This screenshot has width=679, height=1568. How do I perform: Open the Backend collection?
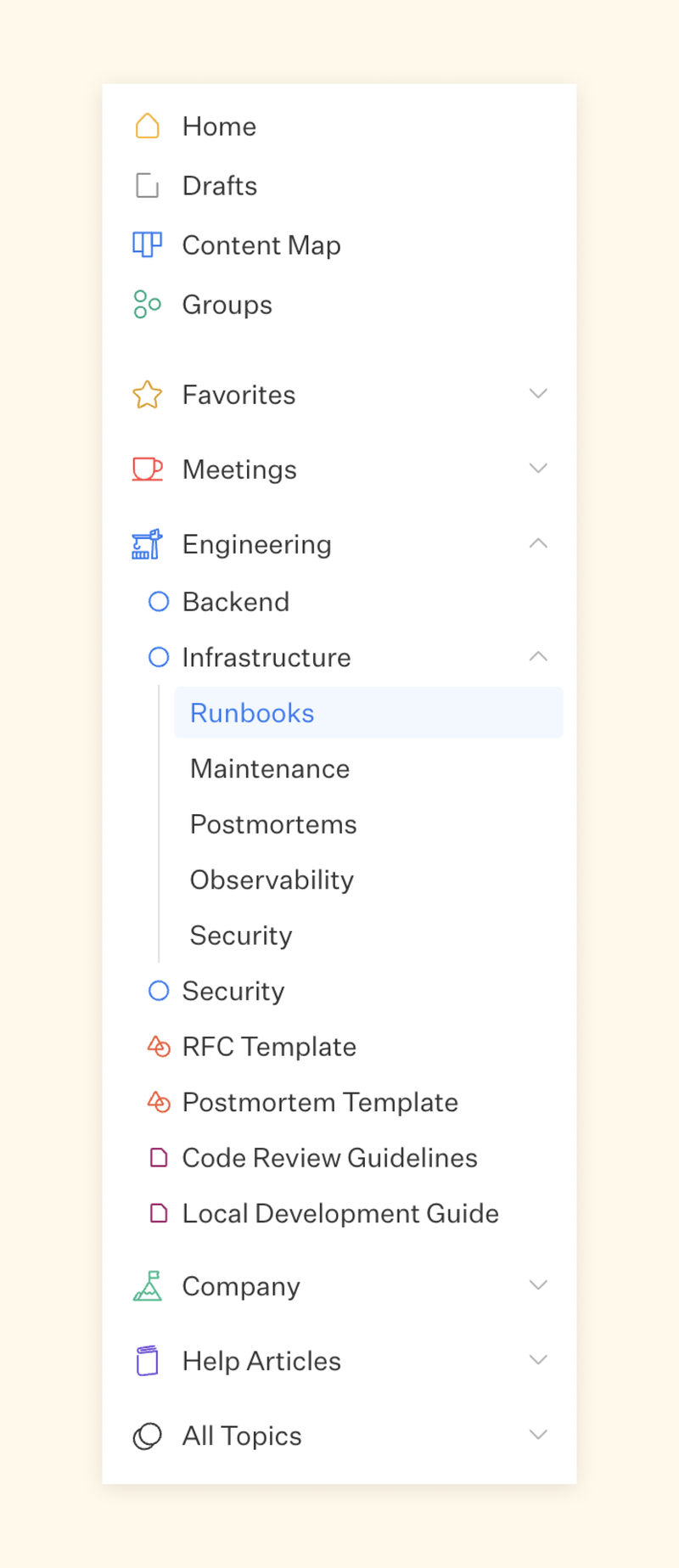point(236,602)
